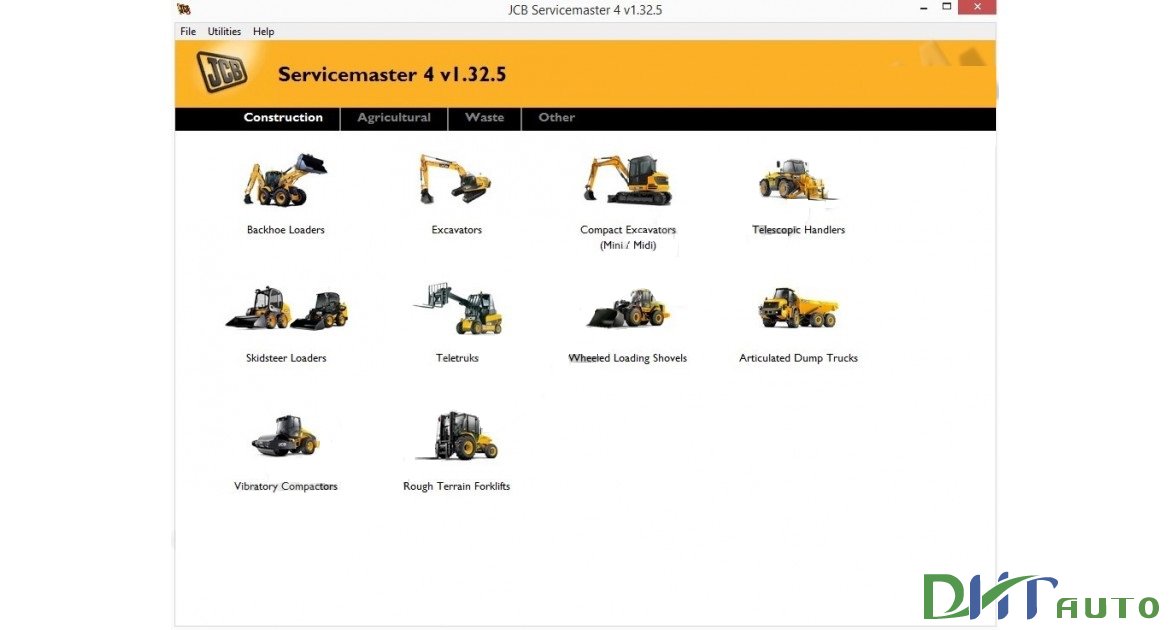Viewport: 1170px width, 630px height.
Task: Open the Help menu
Action: tap(263, 31)
